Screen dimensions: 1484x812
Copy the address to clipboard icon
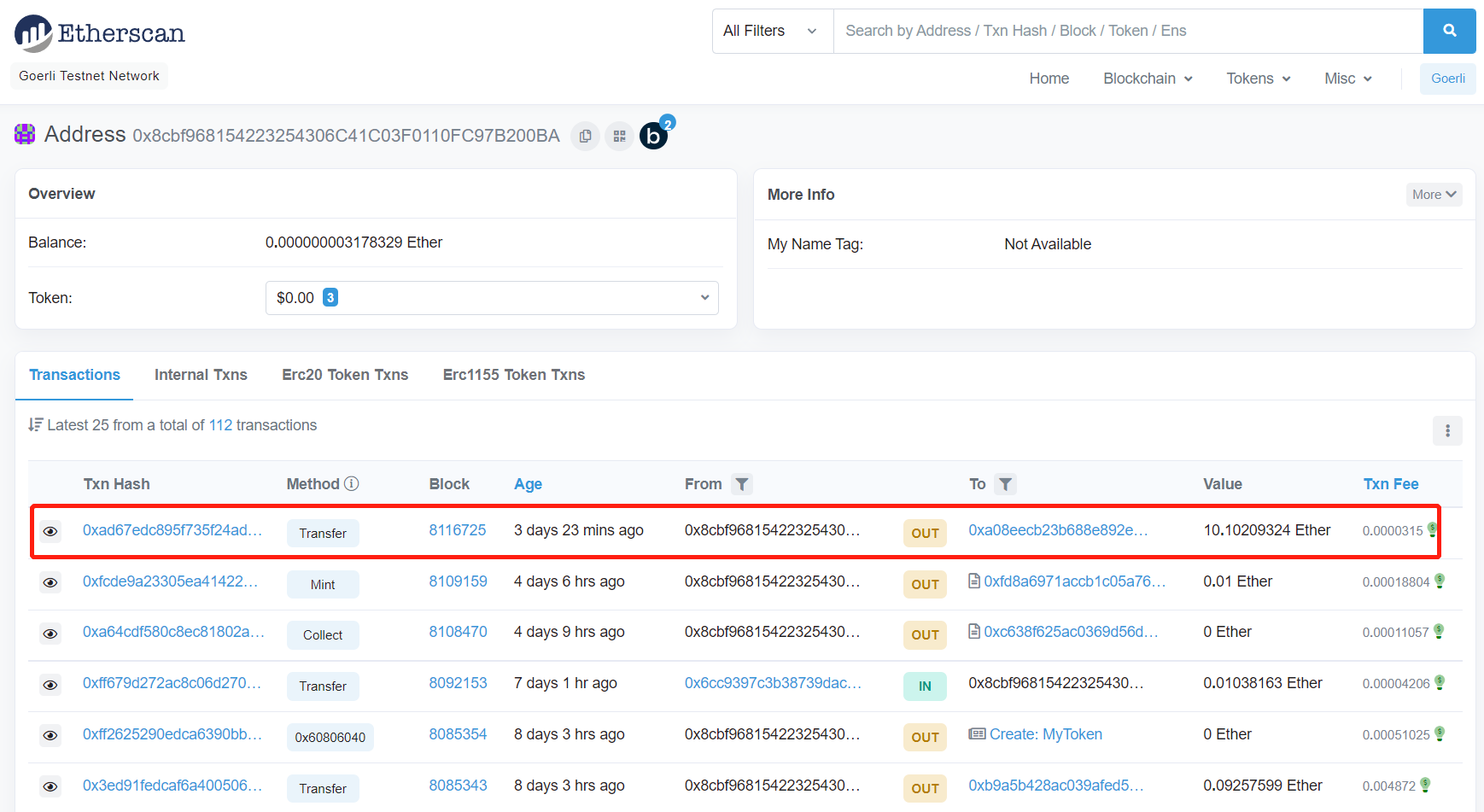click(x=585, y=136)
